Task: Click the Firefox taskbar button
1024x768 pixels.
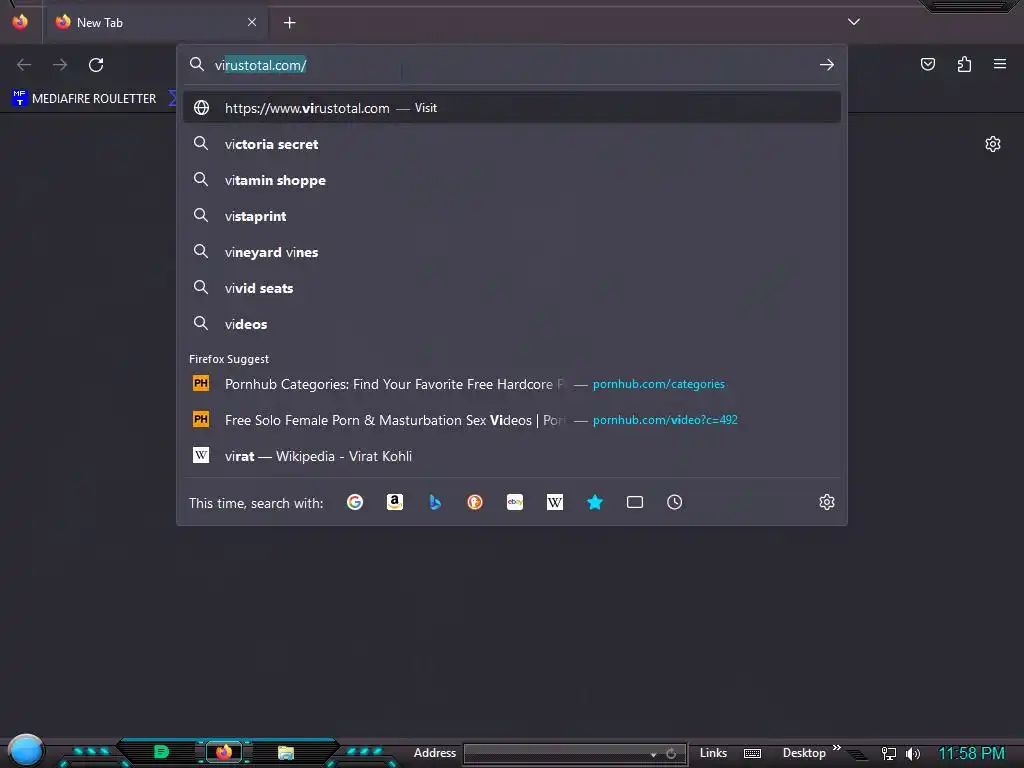Action: point(224,752)
